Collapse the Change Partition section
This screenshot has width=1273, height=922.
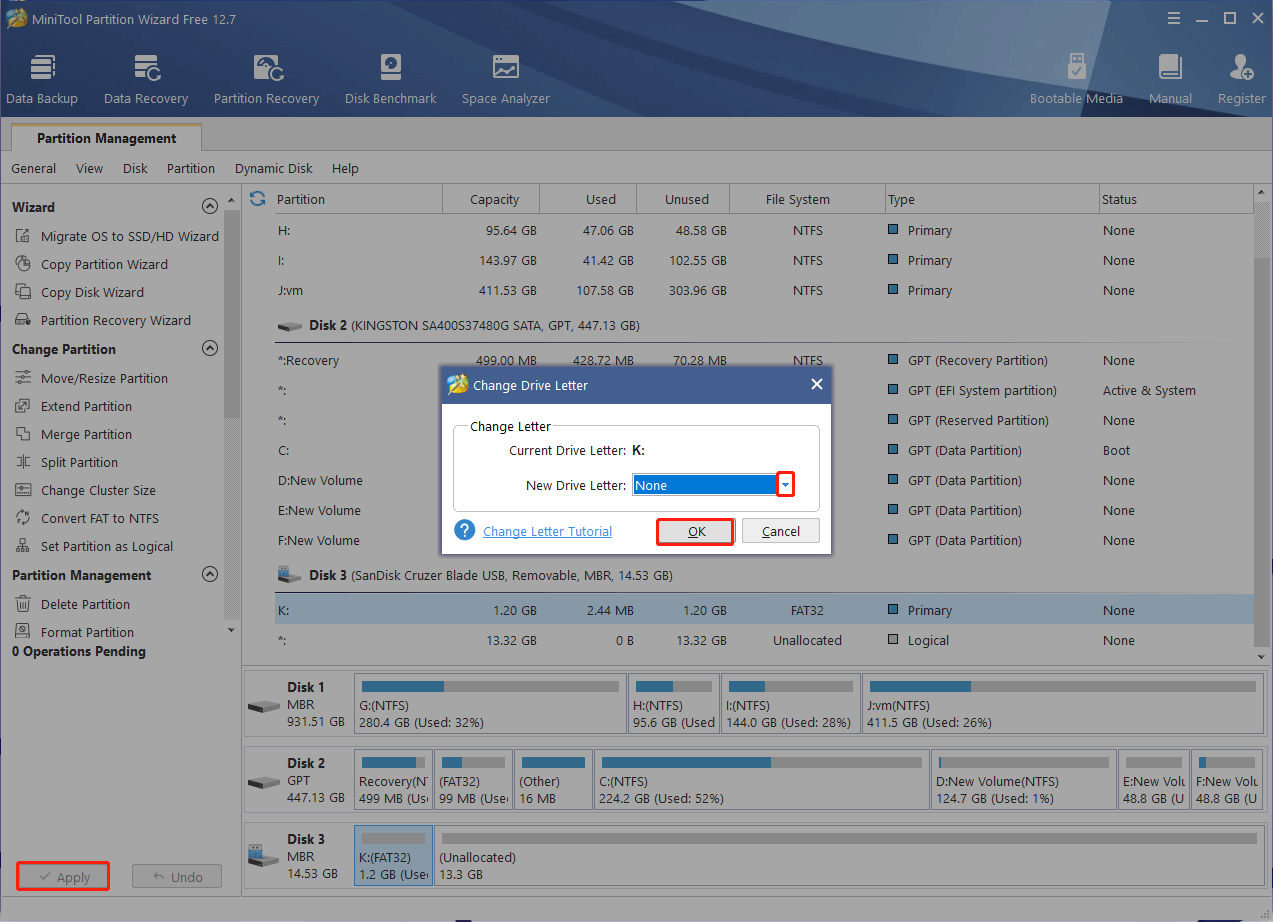coord(210,349)
